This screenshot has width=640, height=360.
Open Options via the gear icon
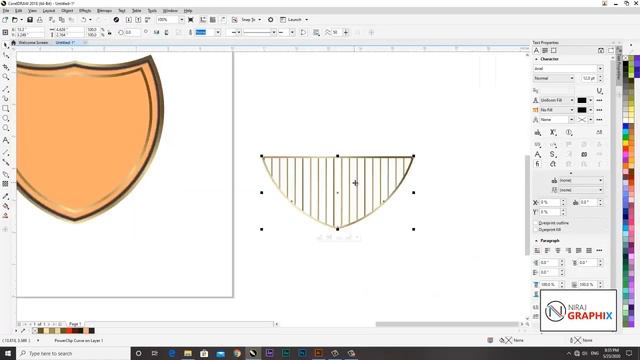[271, 20]
